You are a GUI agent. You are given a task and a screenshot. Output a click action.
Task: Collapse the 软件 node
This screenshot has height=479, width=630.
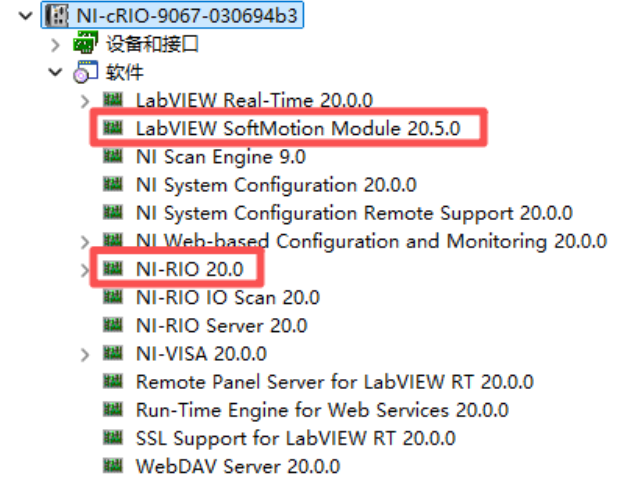click(55, 72)
